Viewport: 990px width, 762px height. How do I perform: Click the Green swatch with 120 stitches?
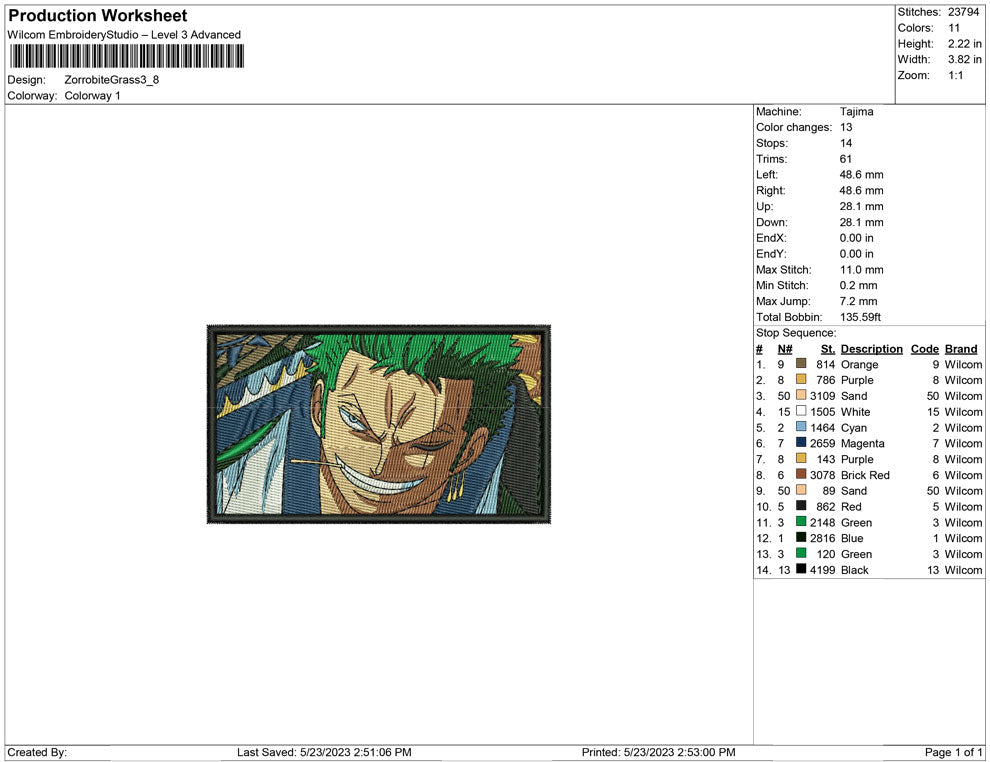pos(801,553)
